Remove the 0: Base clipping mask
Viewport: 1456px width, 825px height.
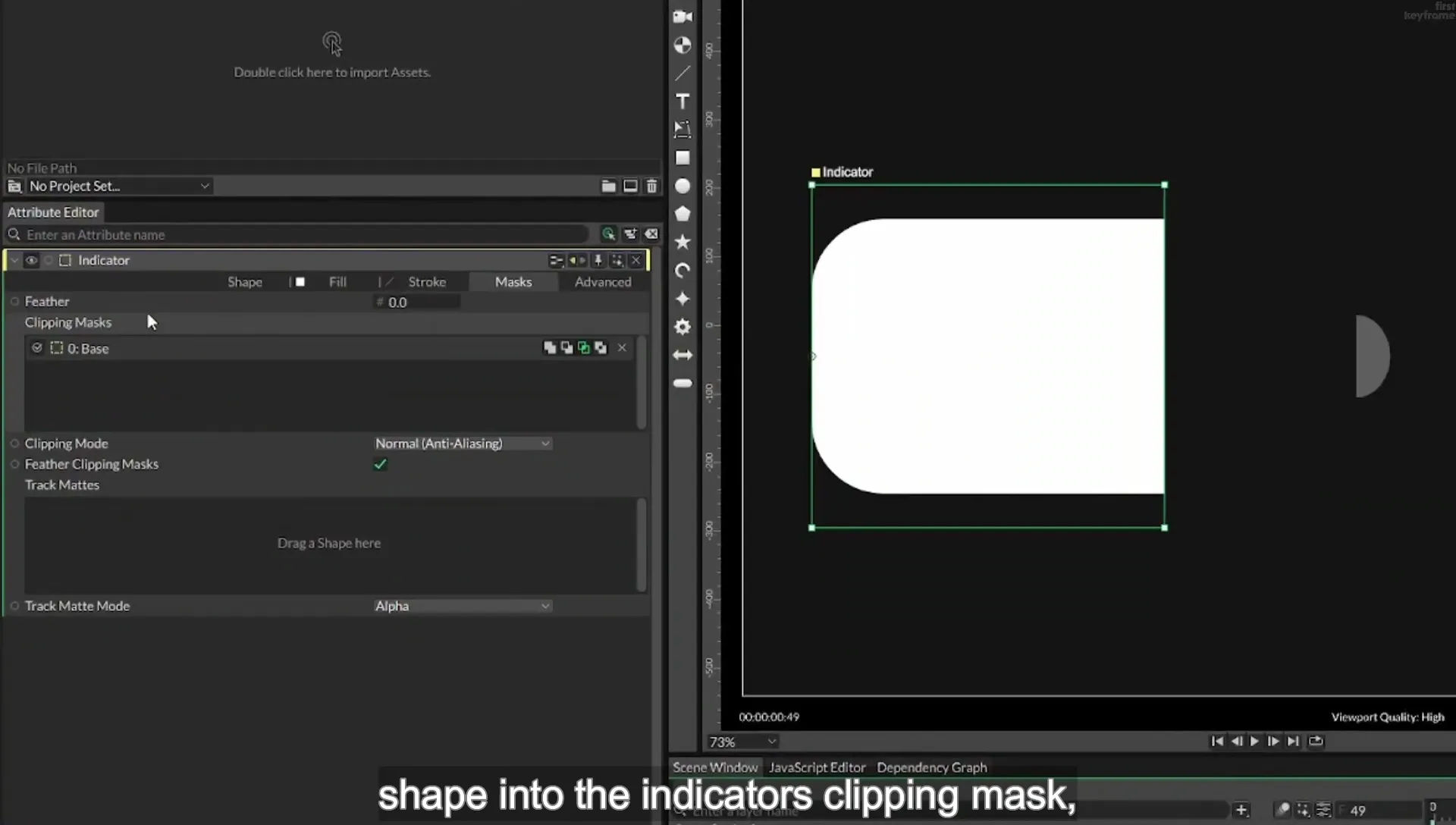622,348
